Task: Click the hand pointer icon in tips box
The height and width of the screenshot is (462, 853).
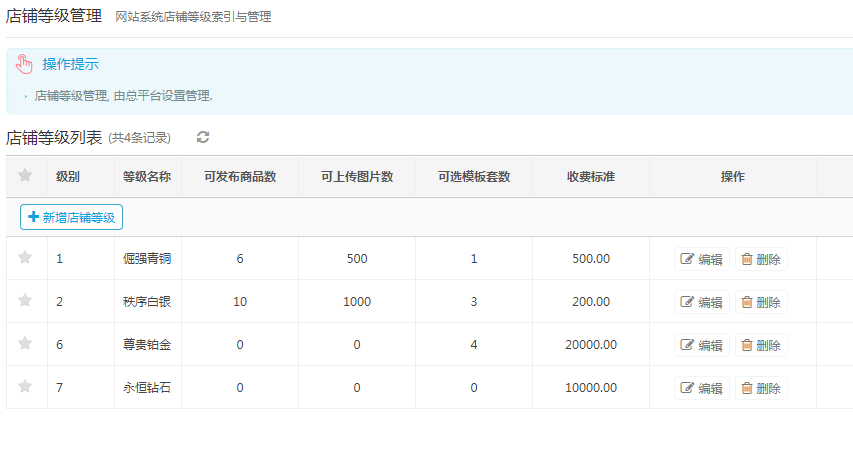Action: point(25,65)
